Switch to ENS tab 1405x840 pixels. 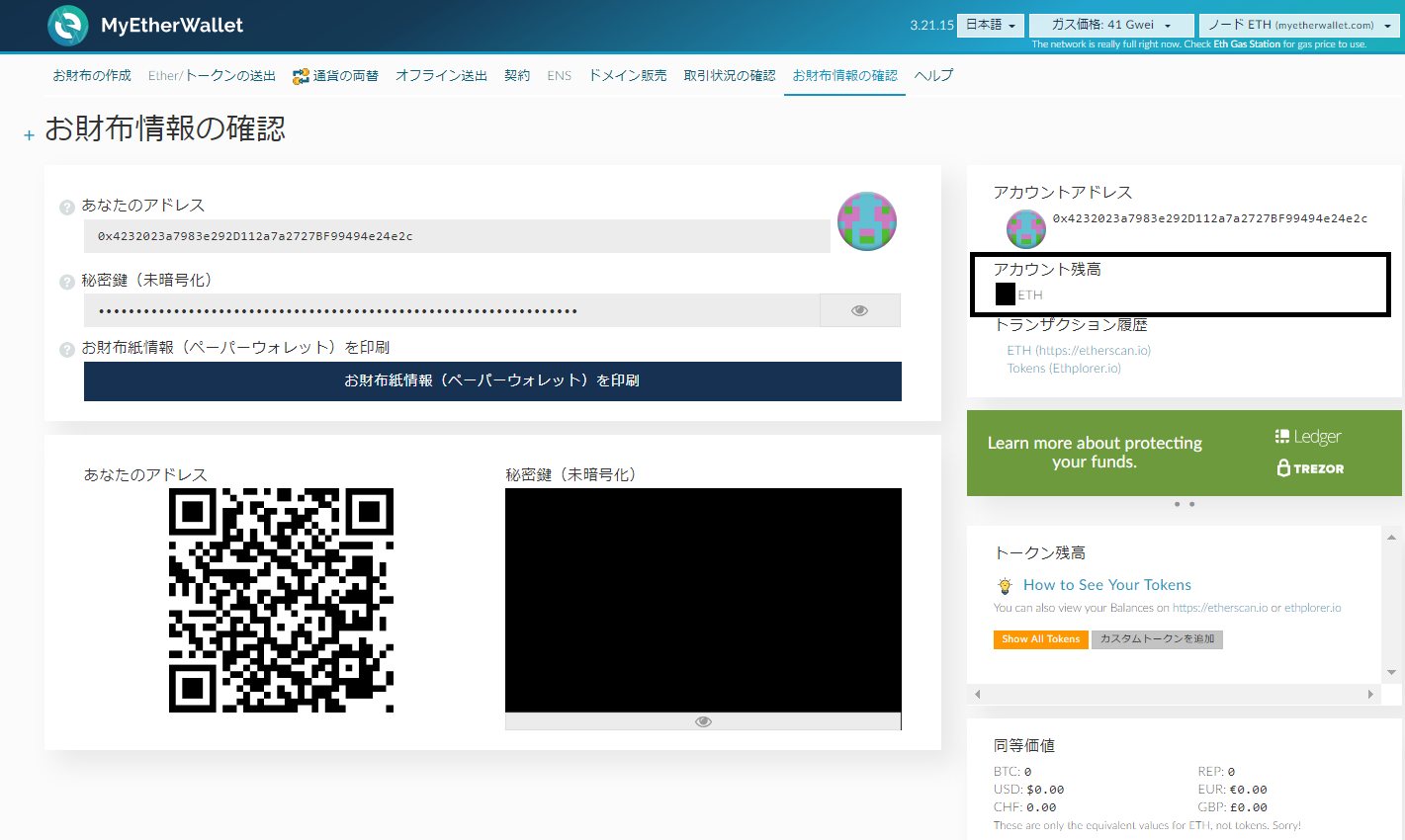pyautogui.click(x=559, y=76)
